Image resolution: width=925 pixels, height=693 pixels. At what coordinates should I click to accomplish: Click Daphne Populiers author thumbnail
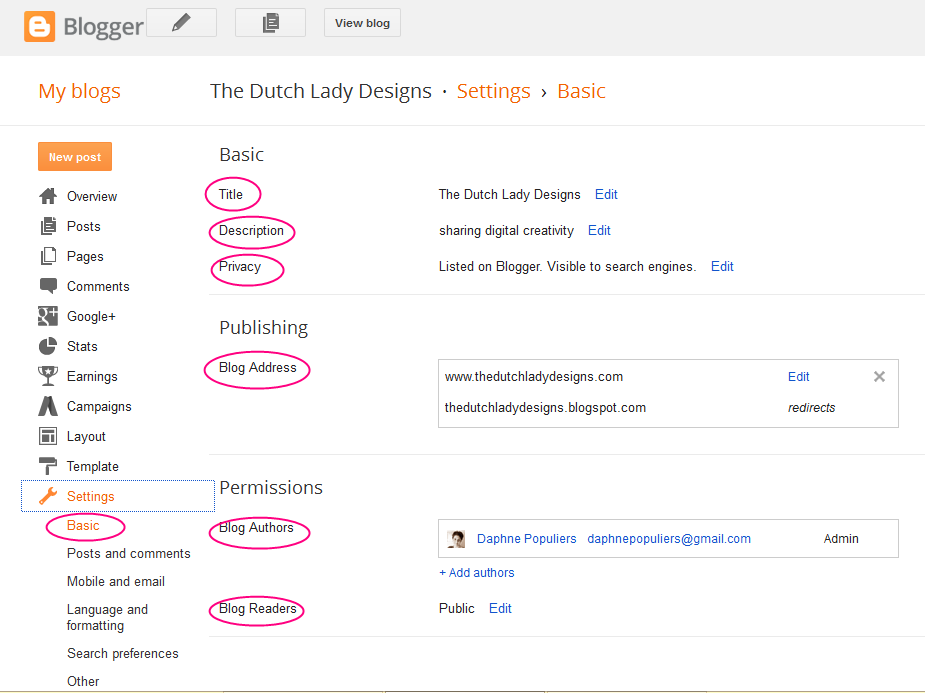(x=456, y=539)
